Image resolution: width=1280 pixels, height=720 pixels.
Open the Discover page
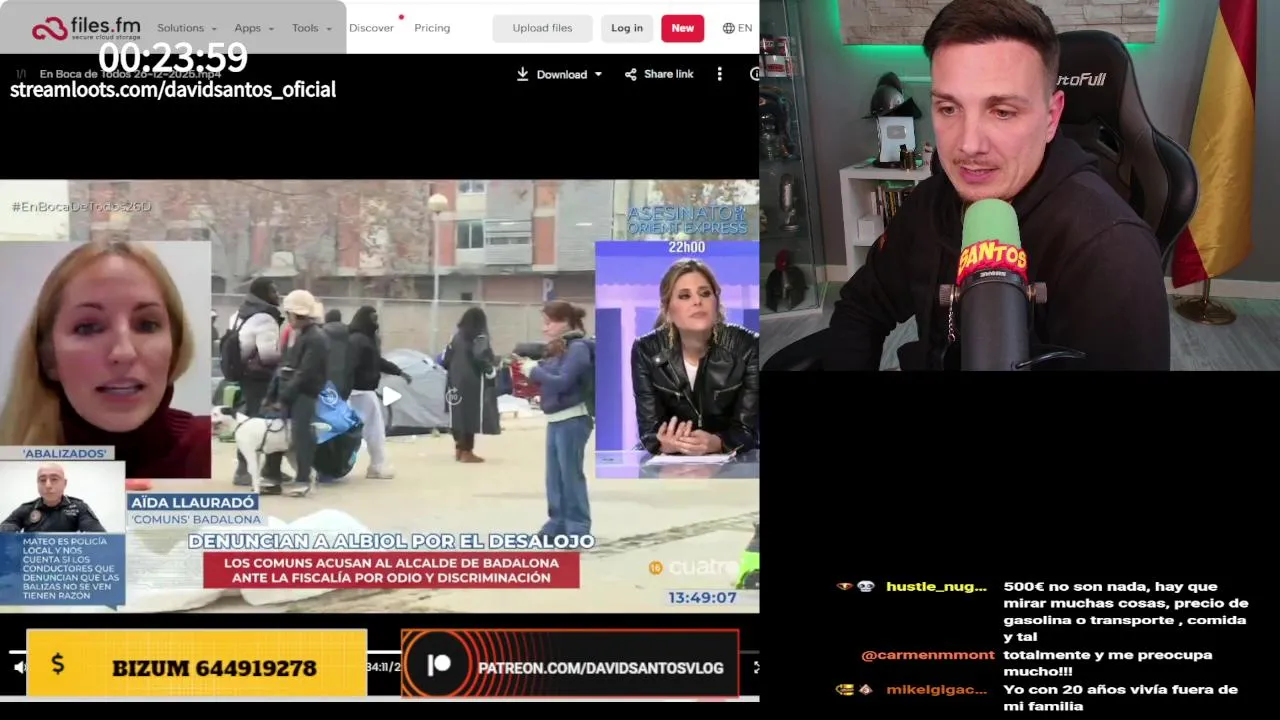(x=371, y=28)
